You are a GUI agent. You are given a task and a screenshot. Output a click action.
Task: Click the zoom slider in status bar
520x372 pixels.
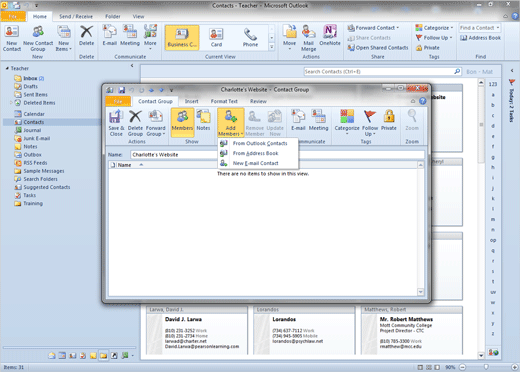coord(486,367)
